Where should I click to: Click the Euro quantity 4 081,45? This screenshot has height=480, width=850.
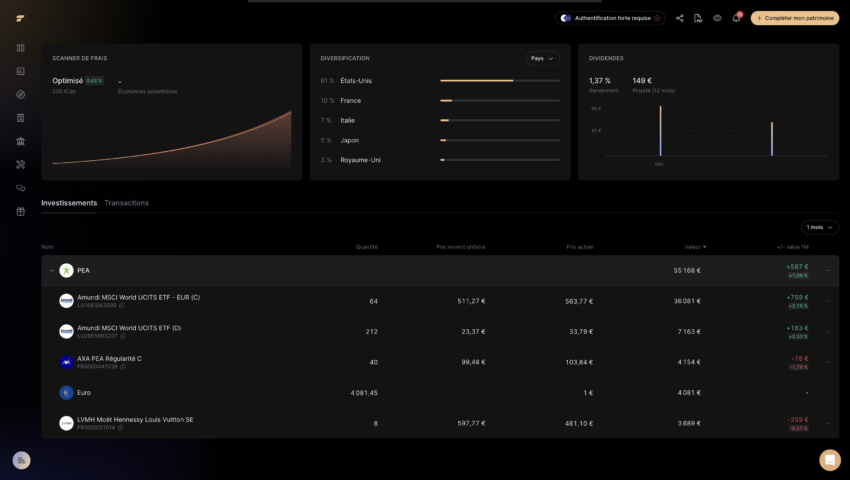pos(364,392)
